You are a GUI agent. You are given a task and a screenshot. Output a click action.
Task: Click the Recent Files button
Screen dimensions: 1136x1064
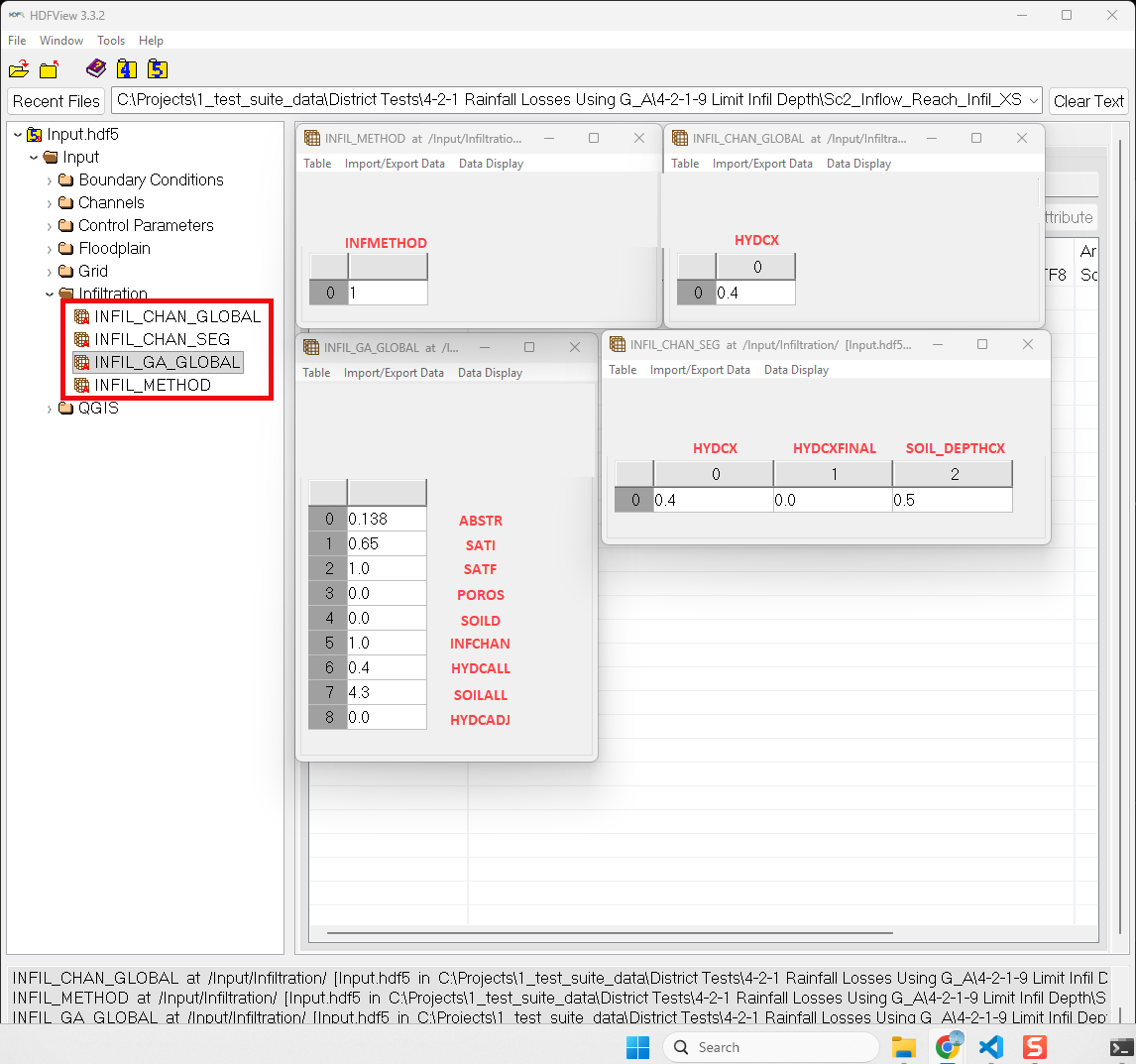(x=57, y=101)
